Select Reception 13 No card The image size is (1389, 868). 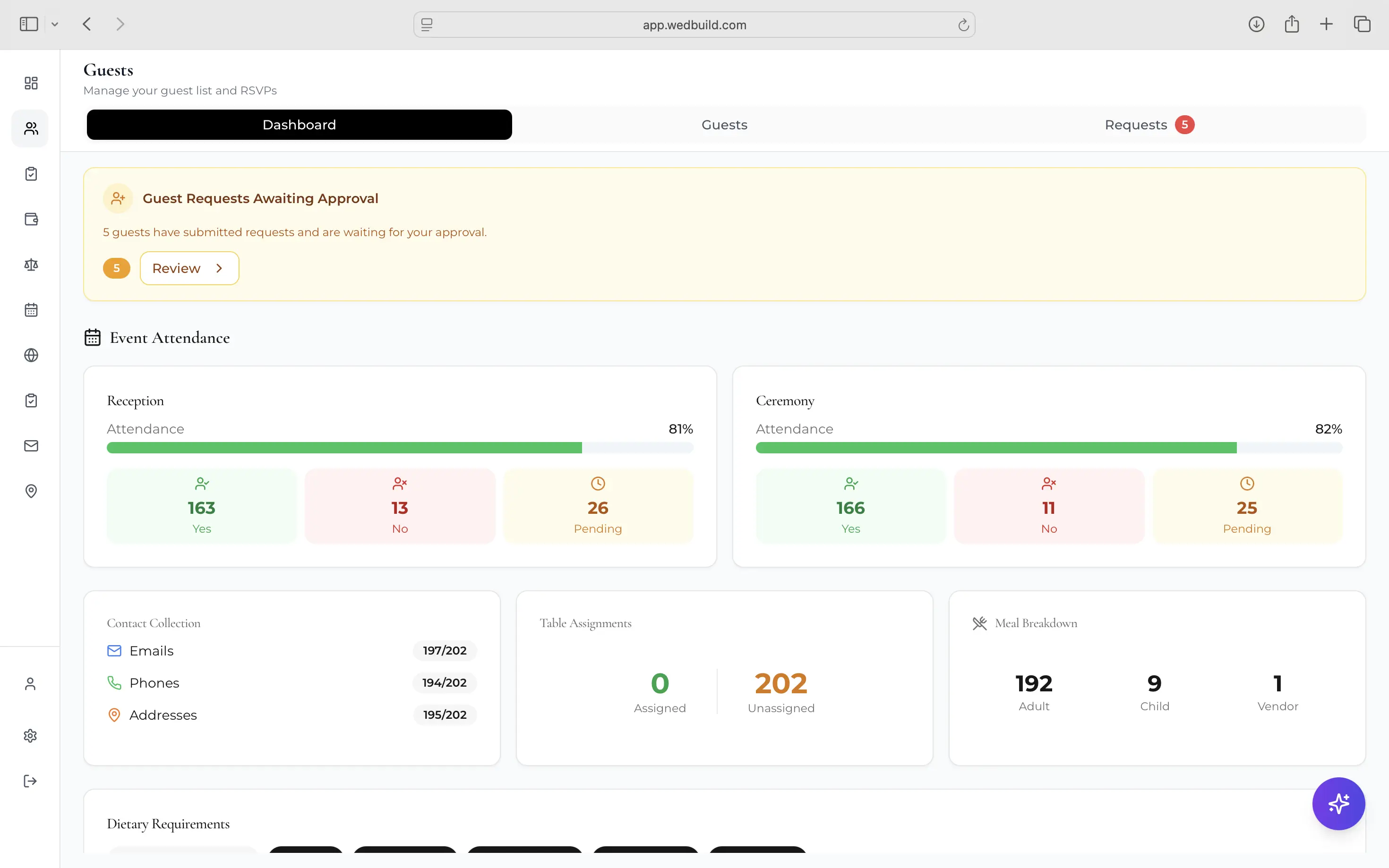pos(400,506)
